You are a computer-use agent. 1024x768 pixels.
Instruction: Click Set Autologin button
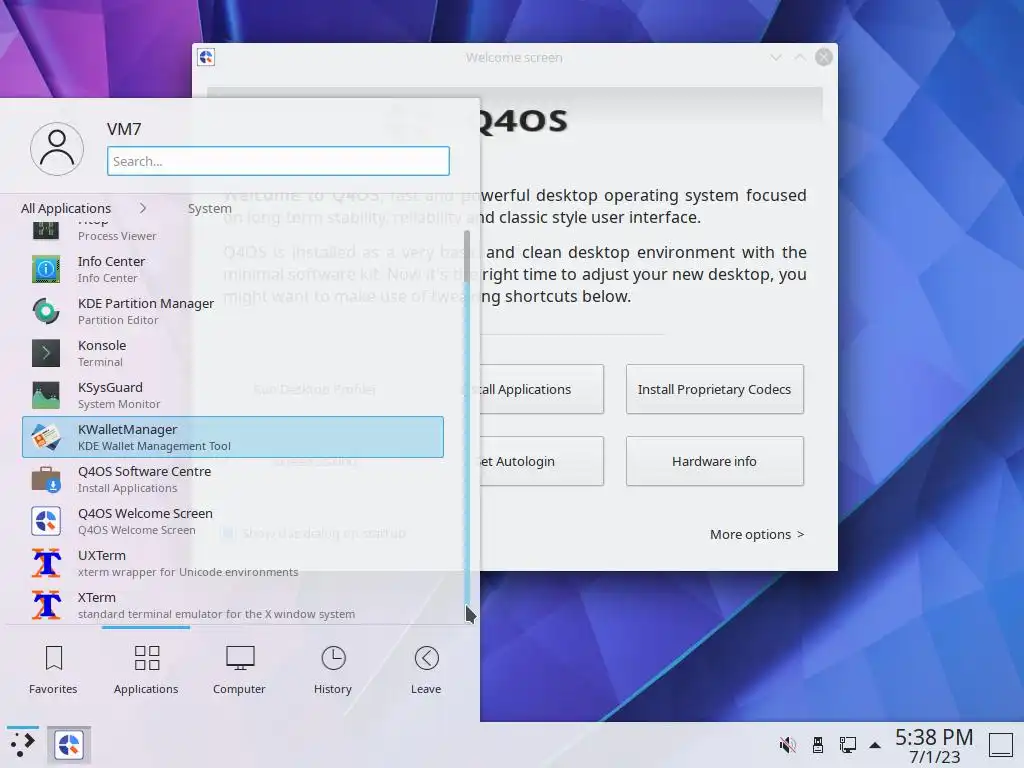pos(541,461)
